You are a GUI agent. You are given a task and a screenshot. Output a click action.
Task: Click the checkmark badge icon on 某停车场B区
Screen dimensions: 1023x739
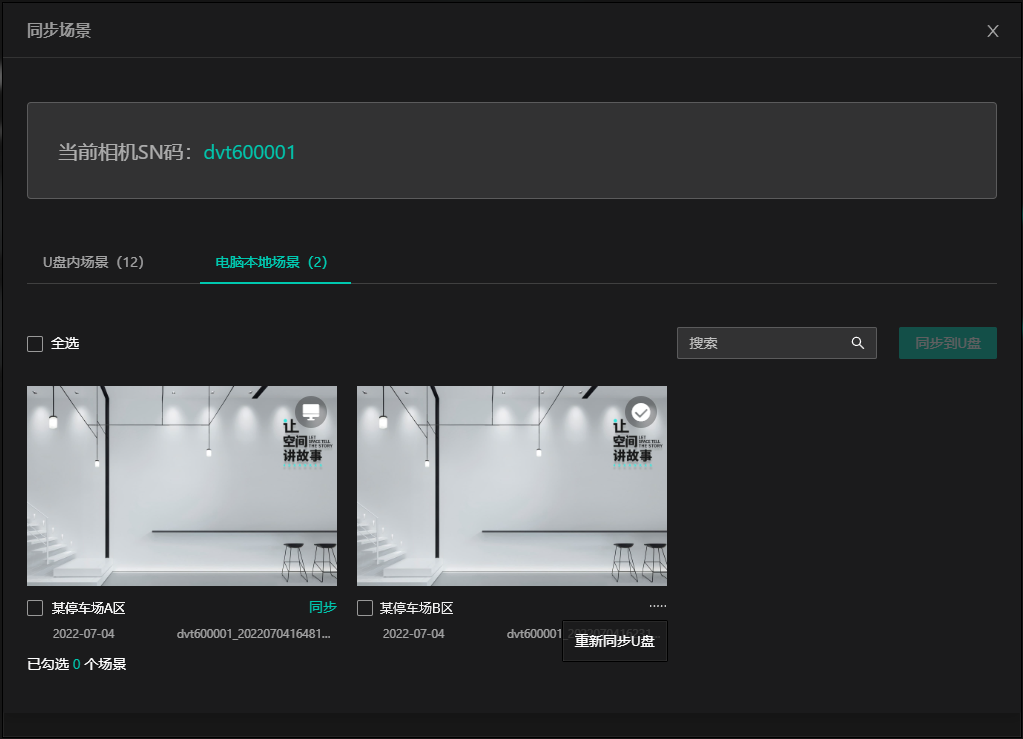click(x=641, y=411)
